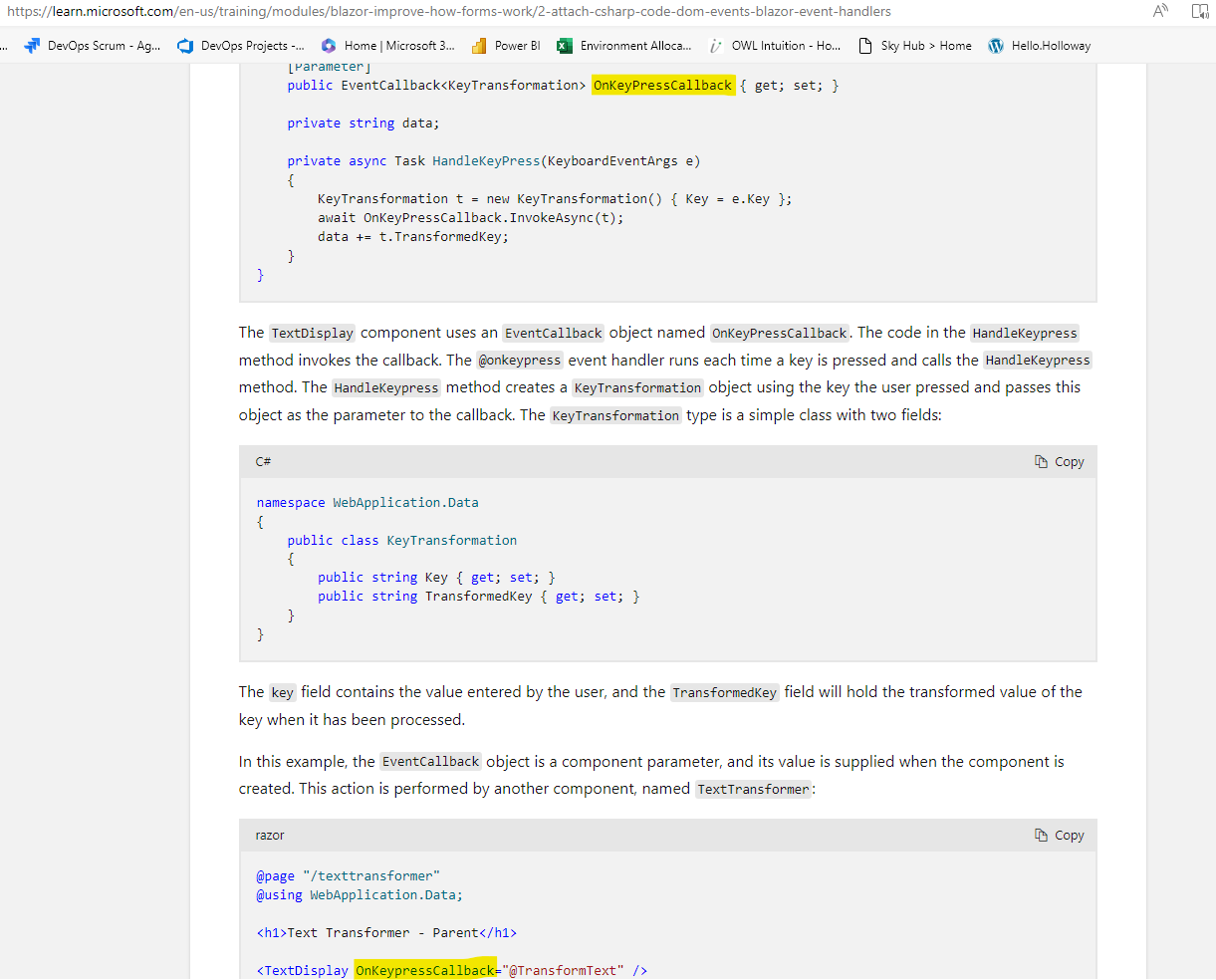This screenshot has width=1216, height=980.
Task: Open the Sky Hub > Home bookmark
Action: click(914, 45)
